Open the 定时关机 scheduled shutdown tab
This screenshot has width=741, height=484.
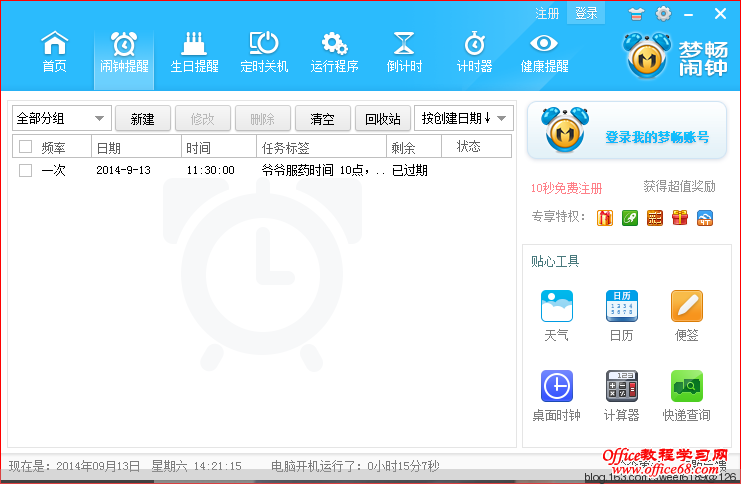[264, 52]
